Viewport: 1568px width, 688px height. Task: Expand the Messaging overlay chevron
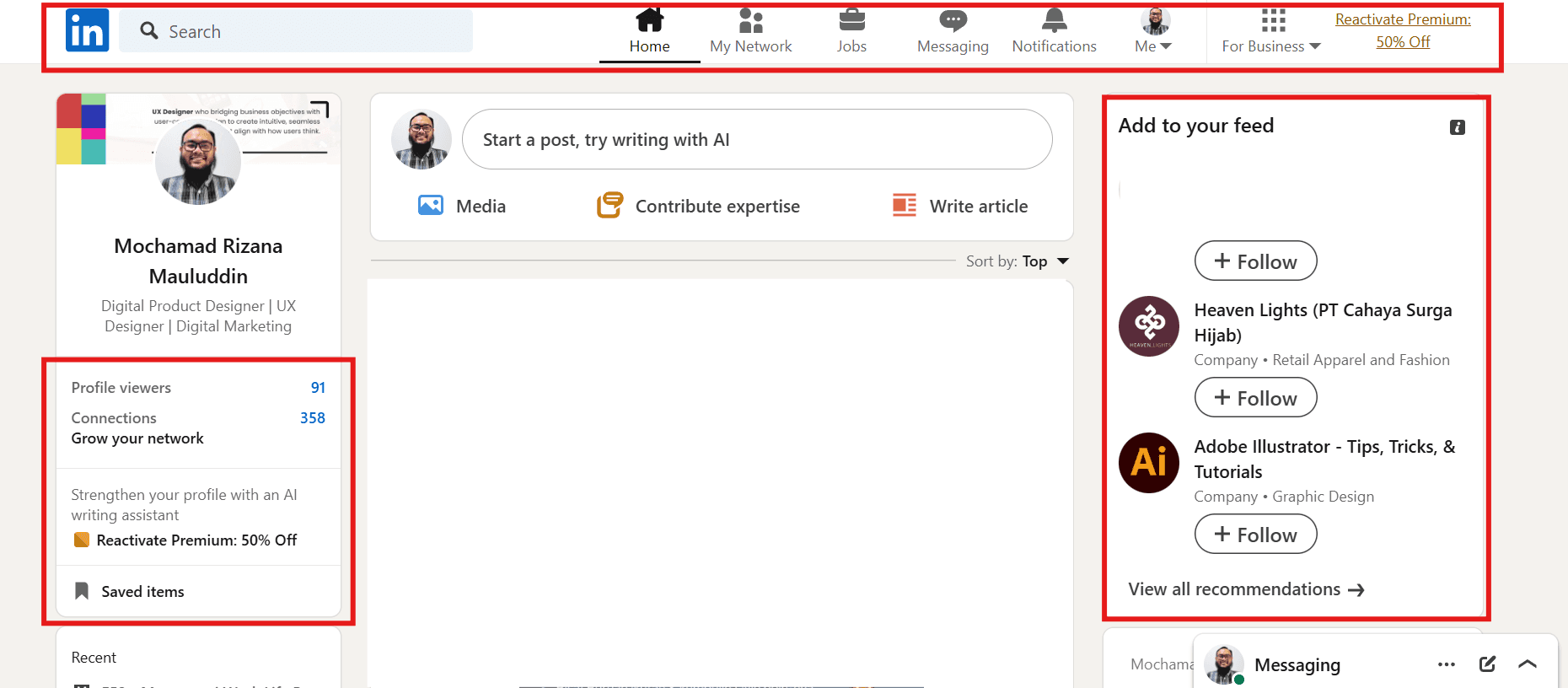(1528, 664)
